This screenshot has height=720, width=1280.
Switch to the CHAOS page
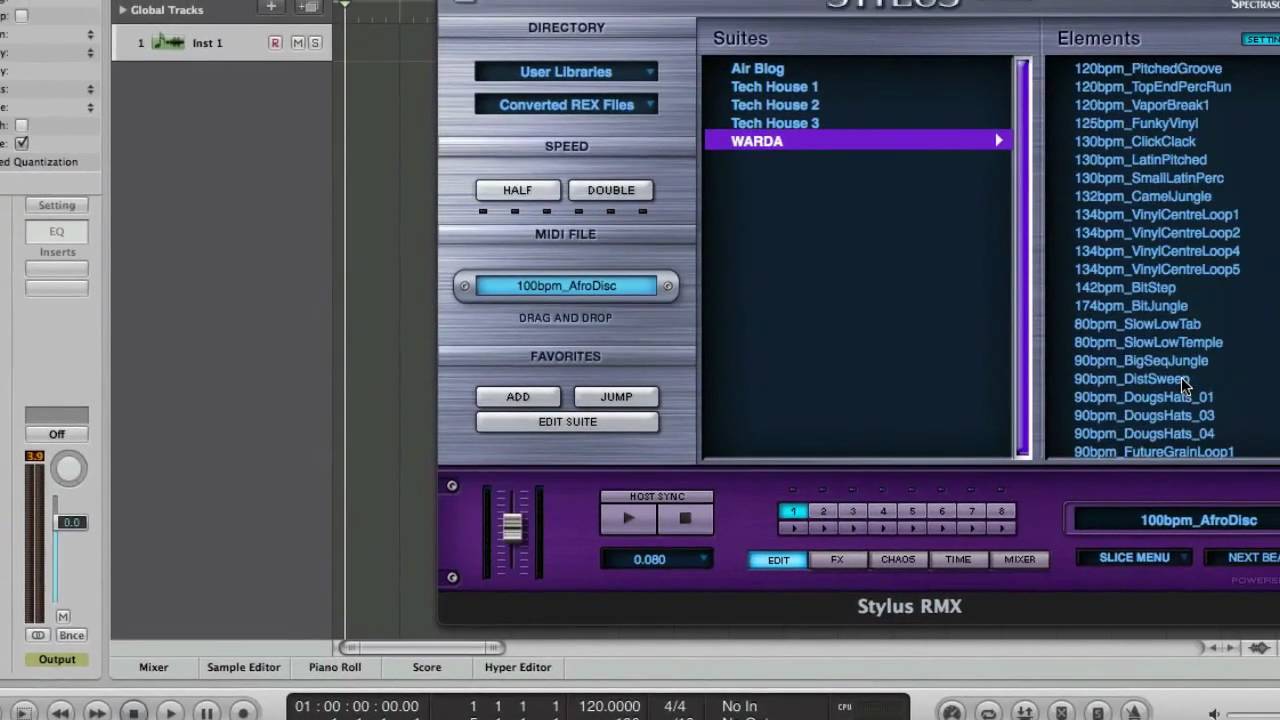point(898,560)
